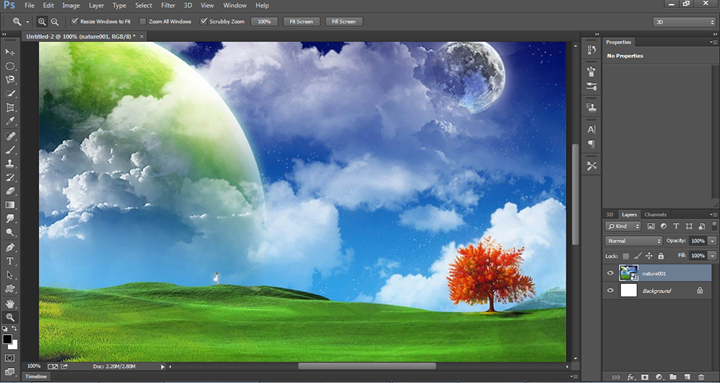Image resolution: width=720 pixels, height=383 pixels.
Task: Open the Properties panel flyout menu
Action: (x=713, y=42)
